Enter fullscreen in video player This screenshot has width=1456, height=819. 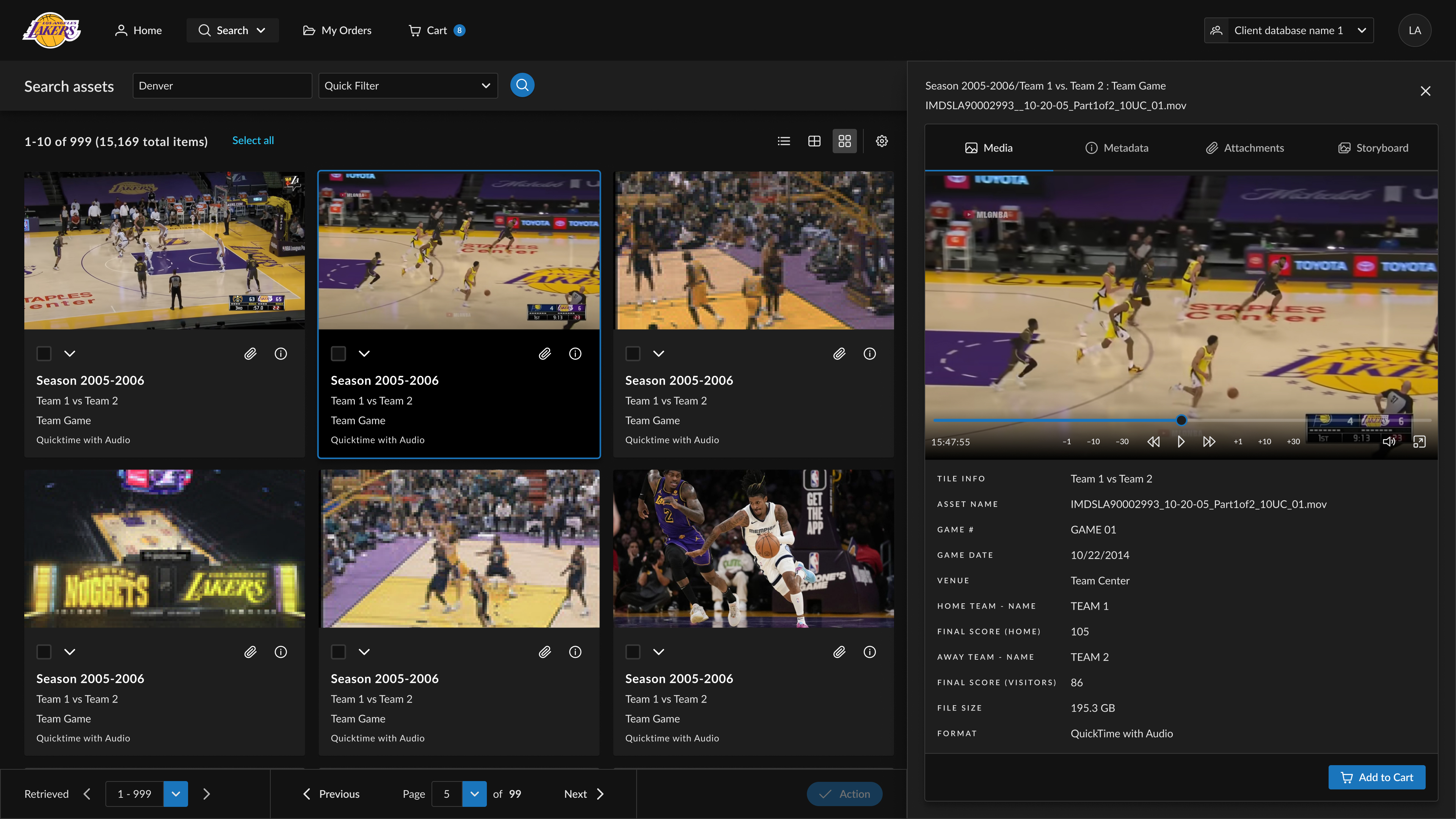(1419, 441)
